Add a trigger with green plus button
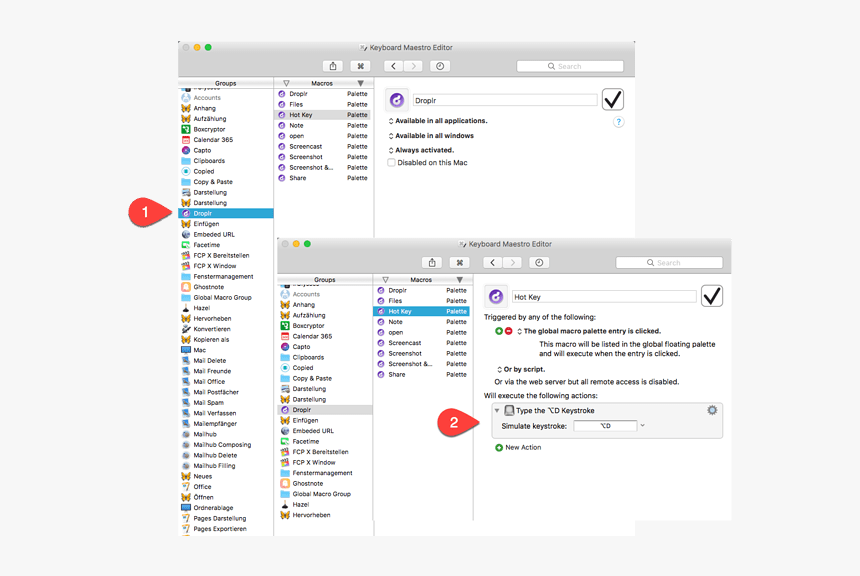This screenshot has width=860, height=576. pyautogui.click(x=499, y=331)
